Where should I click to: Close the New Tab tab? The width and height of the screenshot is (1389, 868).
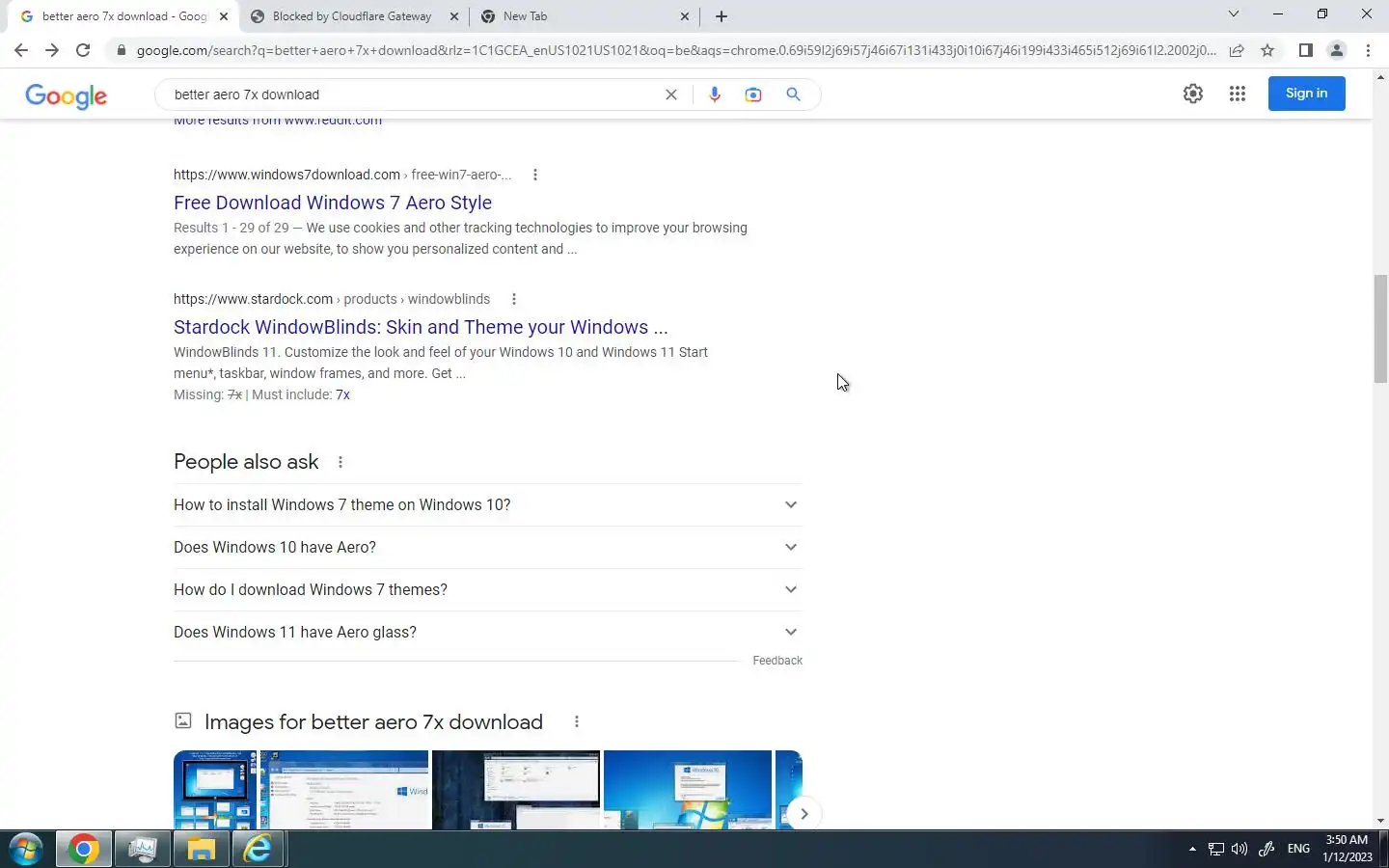pyautogui.click(x=685, y=16)
